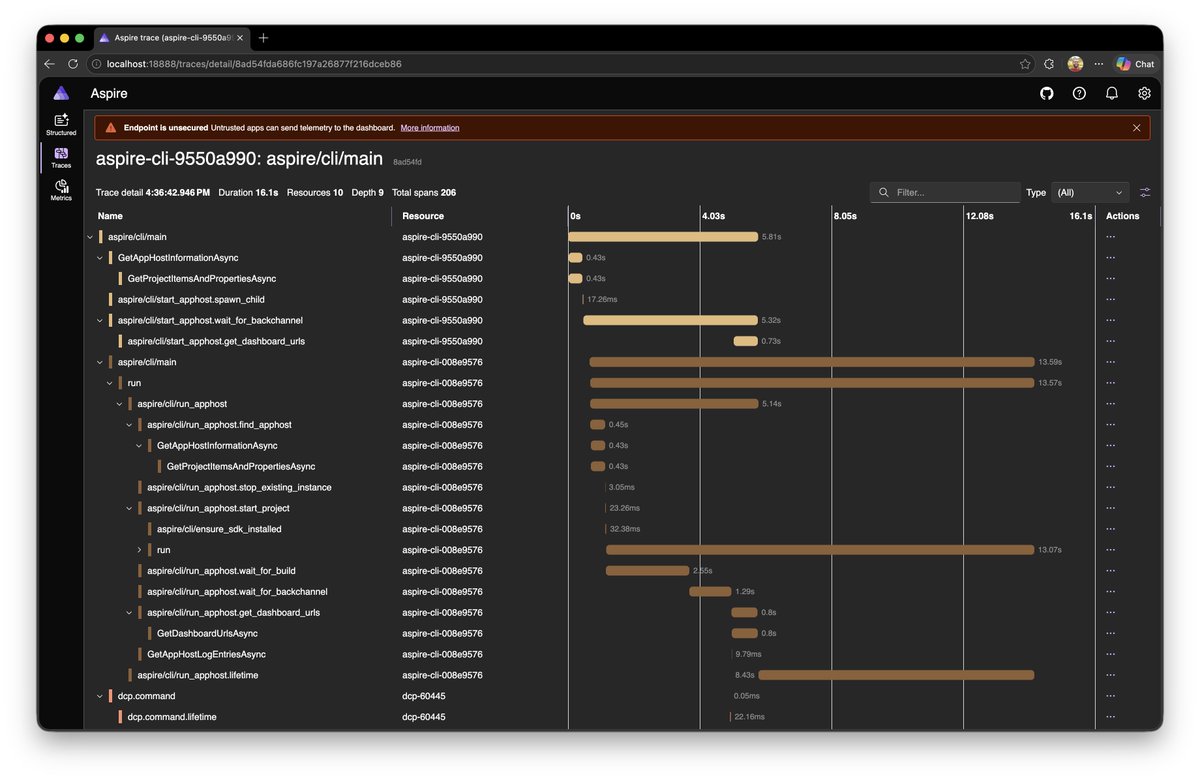Bookmark this page with the star icon
This screenshot has height=780, width=1200.
pos(1025,64)
